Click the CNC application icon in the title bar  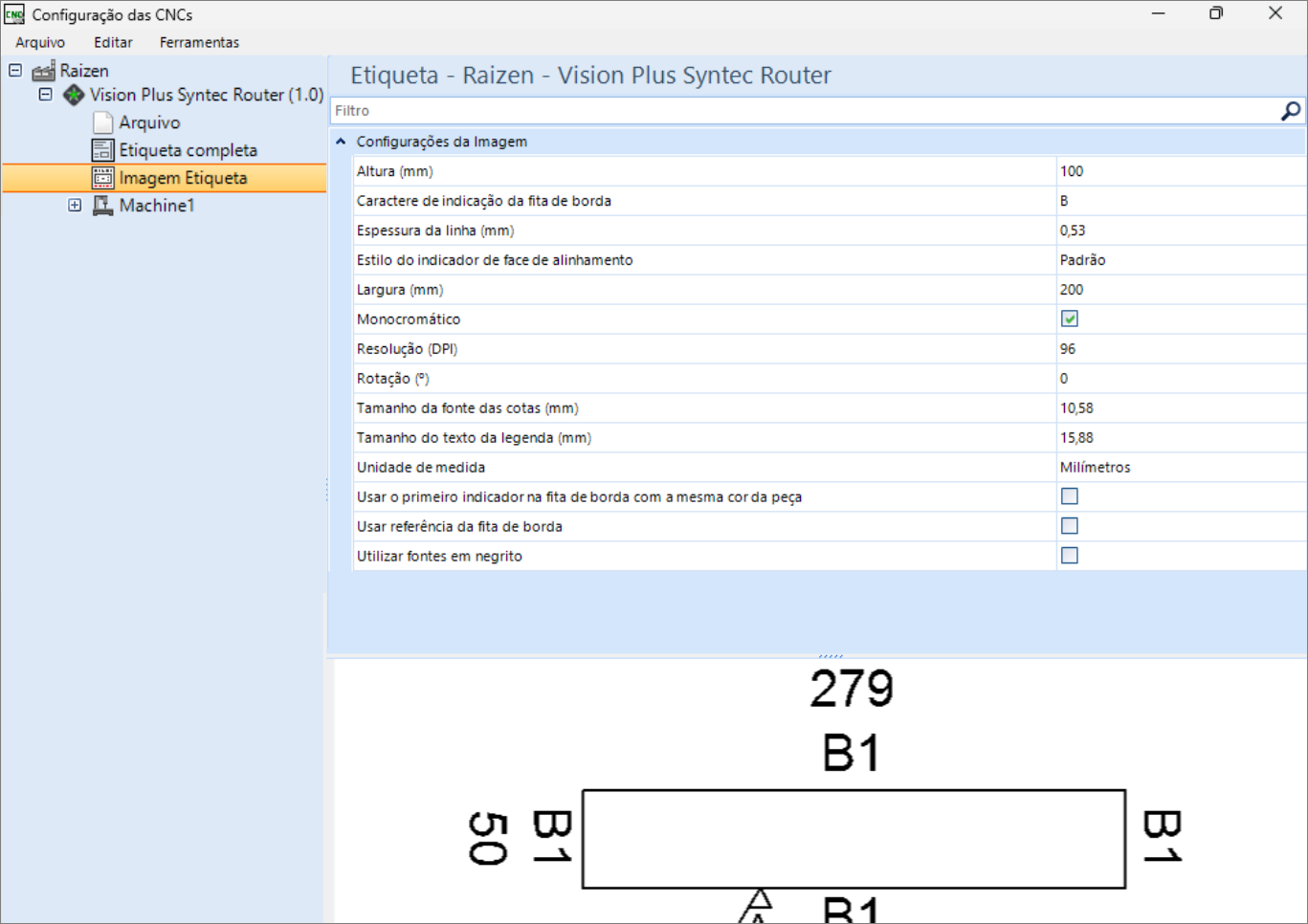(x=14, y=14)
